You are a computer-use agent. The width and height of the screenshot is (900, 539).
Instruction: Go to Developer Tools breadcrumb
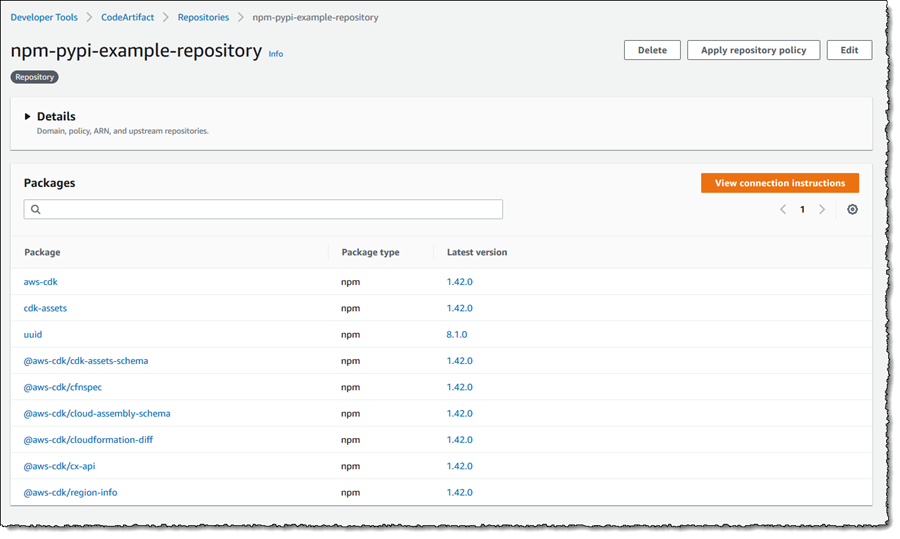tap(44, 17)
